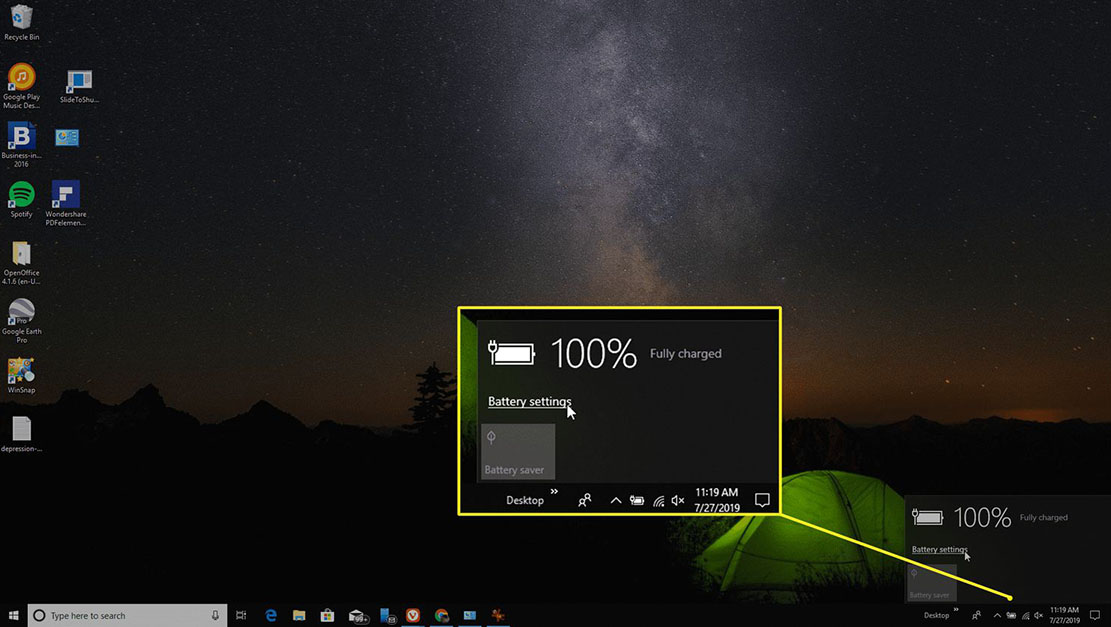The width and height of the screenshot is (1111, 627).
Task: Open File Explorer from the taskbar
Action: [299, 615]
